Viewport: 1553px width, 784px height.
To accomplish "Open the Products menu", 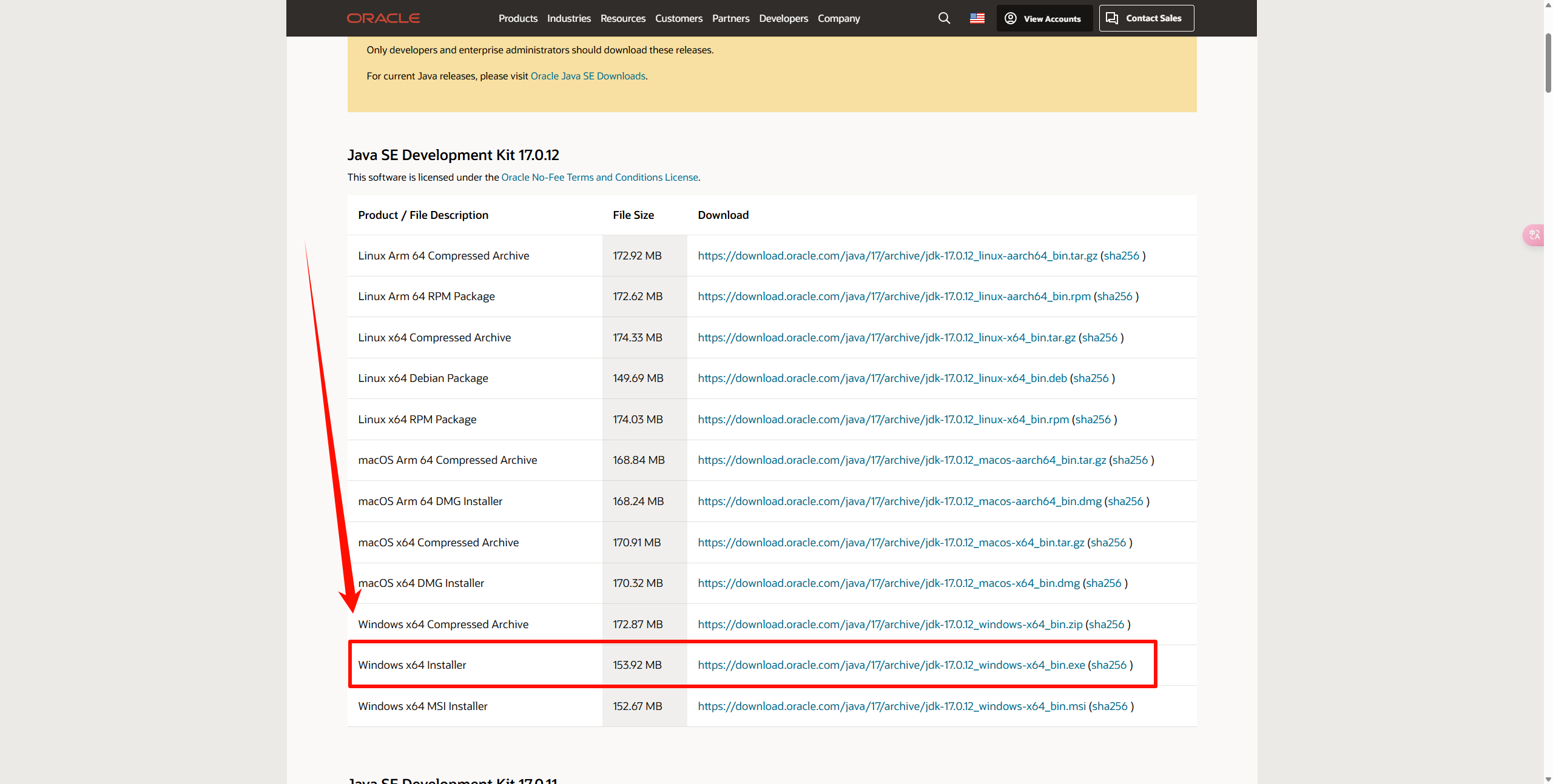I will pos(517,18).
